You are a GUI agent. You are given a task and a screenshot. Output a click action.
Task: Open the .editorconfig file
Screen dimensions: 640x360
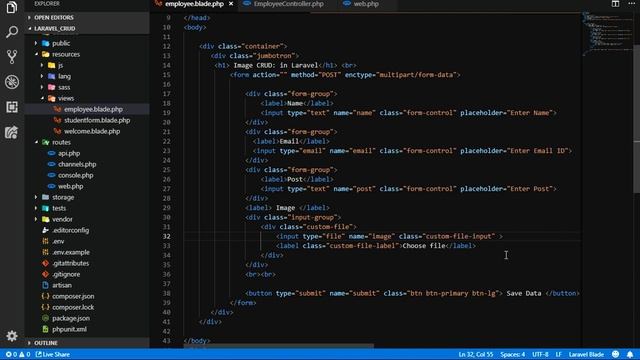[x=70, y=230]
